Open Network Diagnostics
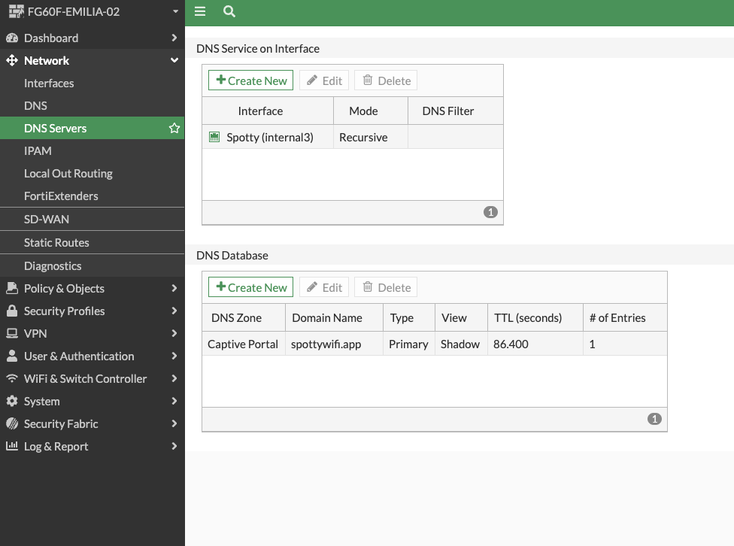Image resolution: width=734 pixels, height=546 pixels. pyautogui.click(x=92, y=266)
